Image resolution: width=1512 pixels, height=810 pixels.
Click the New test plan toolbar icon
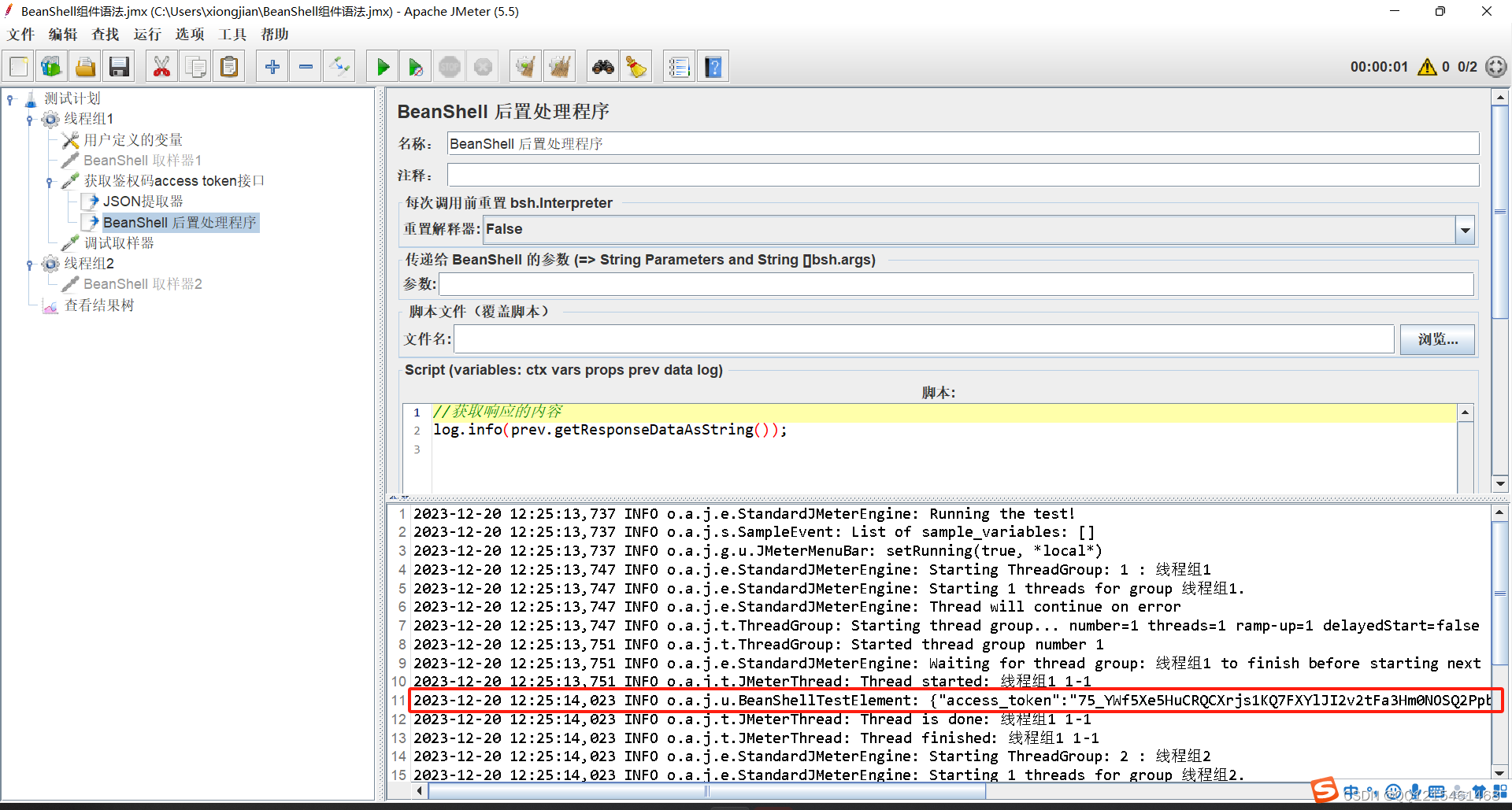click(19, 67)
